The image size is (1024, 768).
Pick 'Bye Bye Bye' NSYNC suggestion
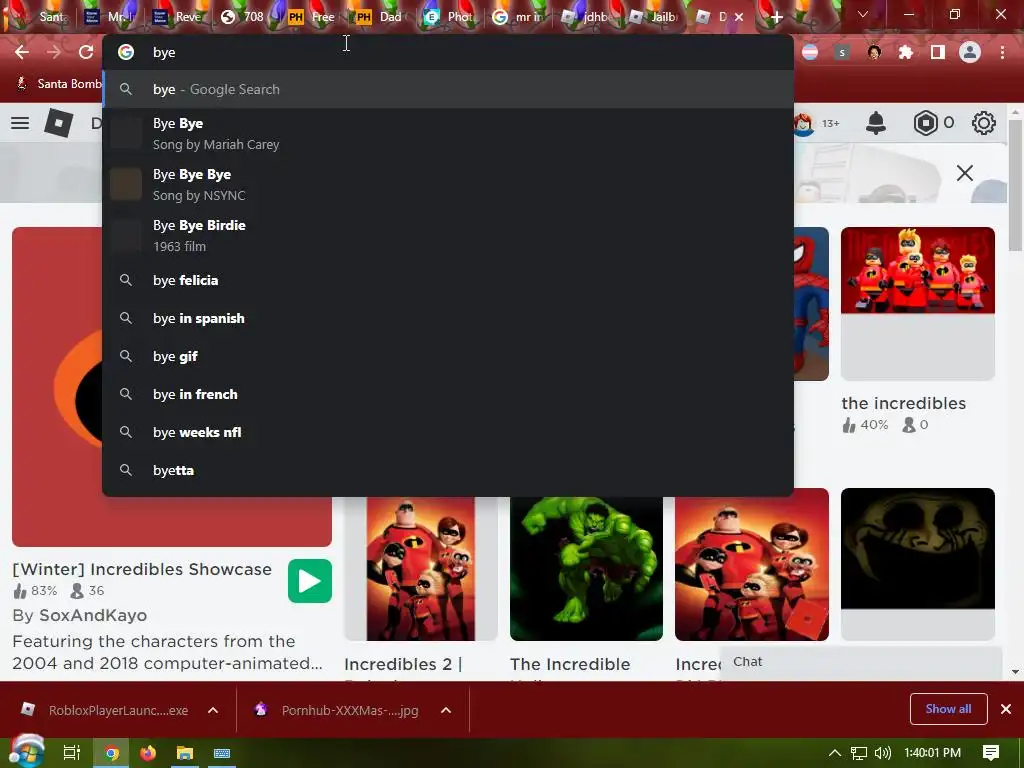448,185
